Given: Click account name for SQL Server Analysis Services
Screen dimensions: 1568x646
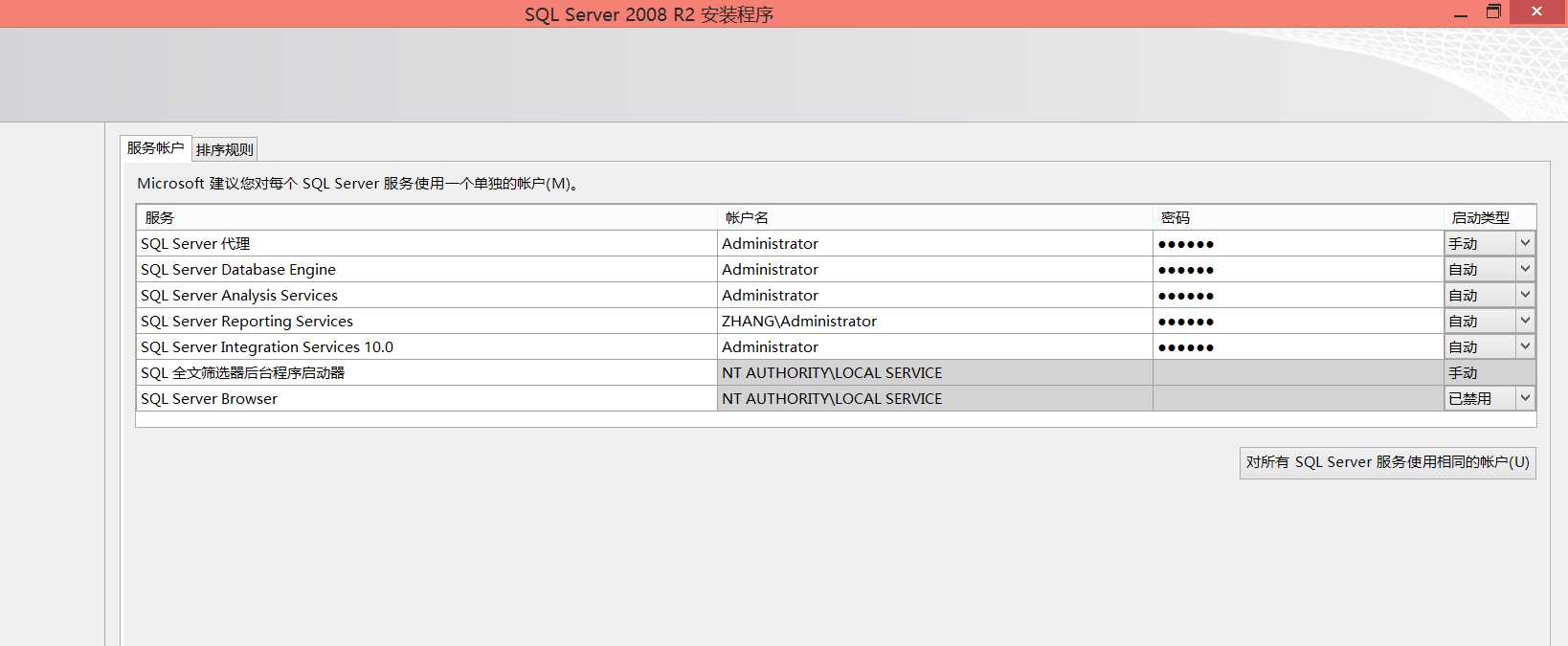Looking at the screenshot, I should click(934, 295).
